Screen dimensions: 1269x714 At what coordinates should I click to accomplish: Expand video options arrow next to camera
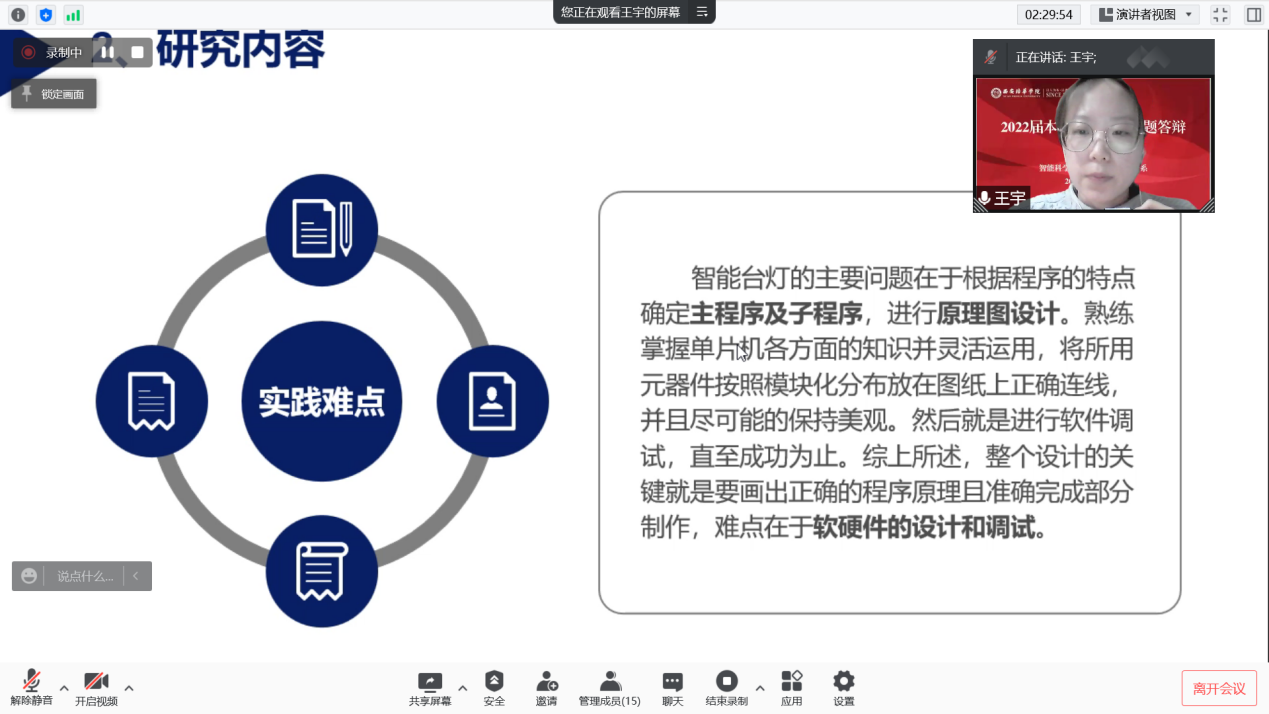click(x=129, y=688)
